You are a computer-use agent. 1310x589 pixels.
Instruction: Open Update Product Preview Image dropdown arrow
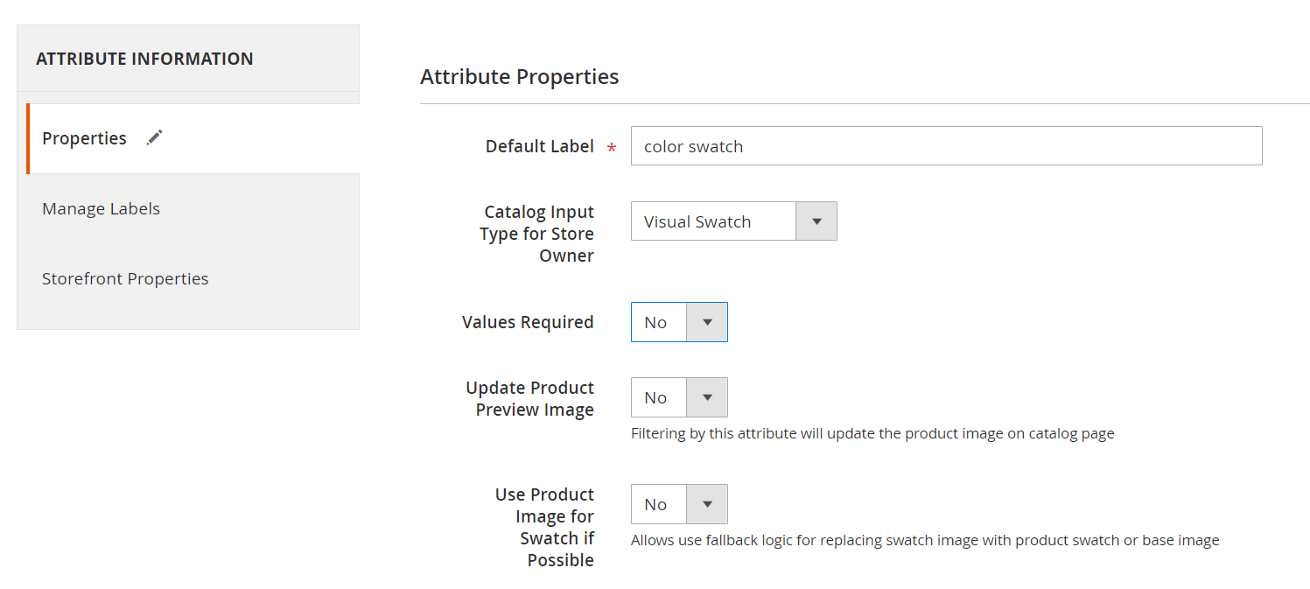pyautogui.click(x=707, y=397)
